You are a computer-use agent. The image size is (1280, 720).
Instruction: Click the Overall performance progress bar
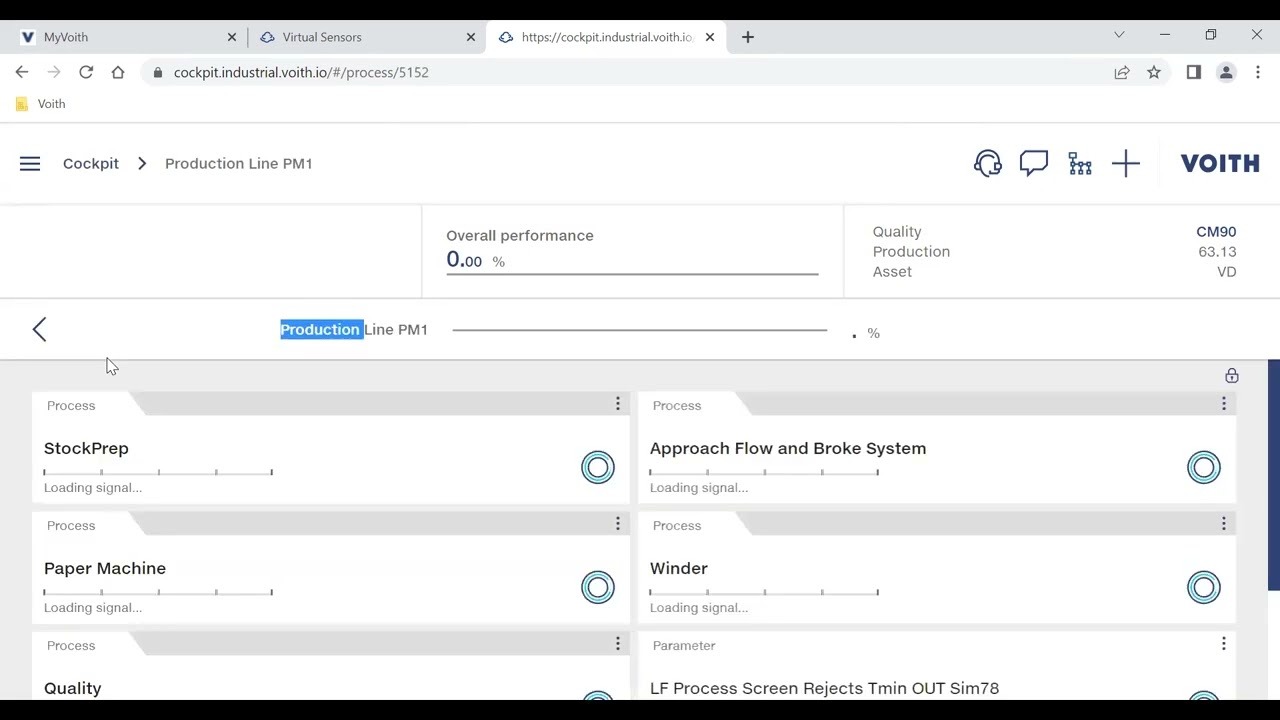[x=632, y=273]
